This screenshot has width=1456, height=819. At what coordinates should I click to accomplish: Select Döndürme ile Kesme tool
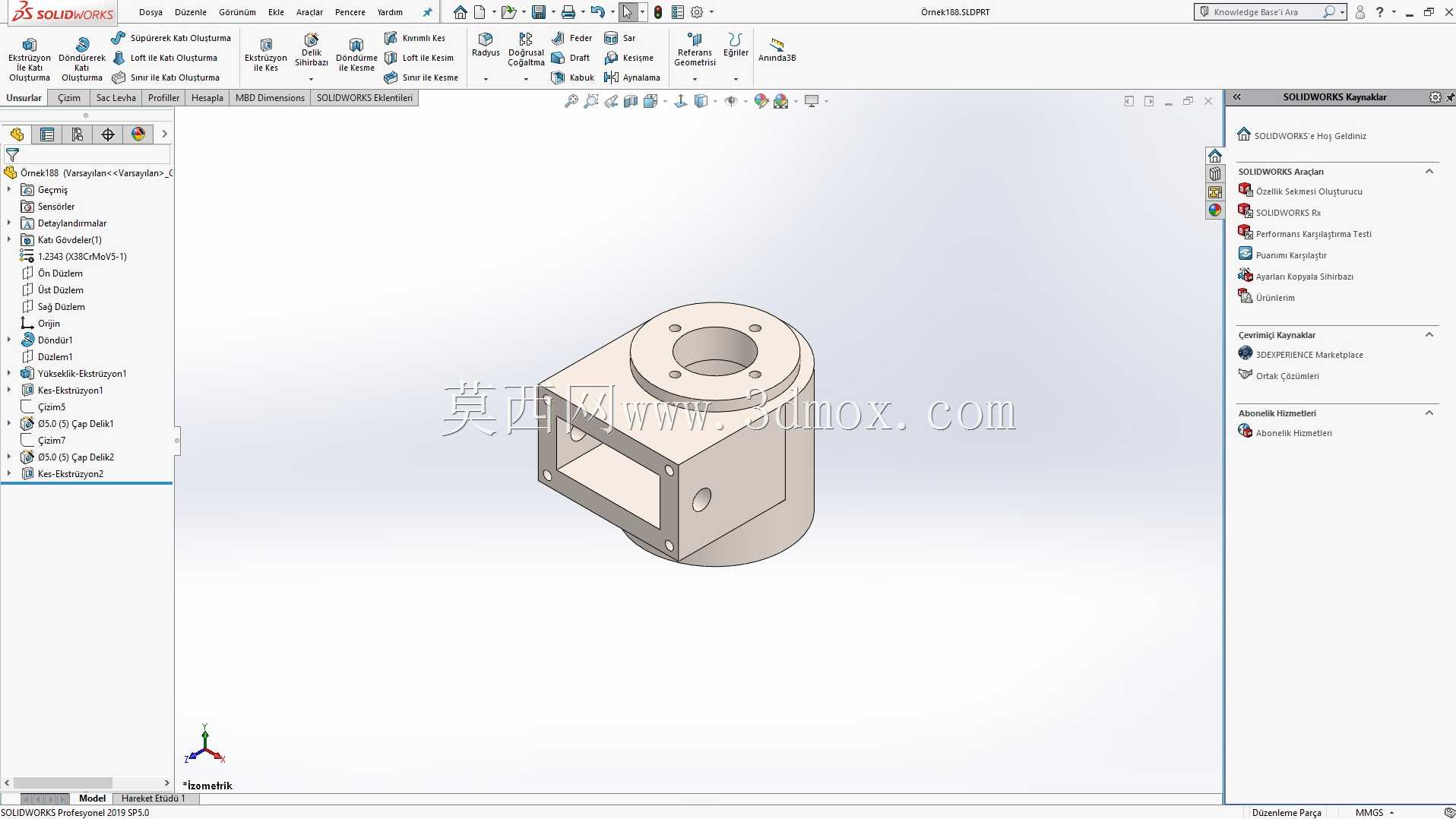(356, 55)
